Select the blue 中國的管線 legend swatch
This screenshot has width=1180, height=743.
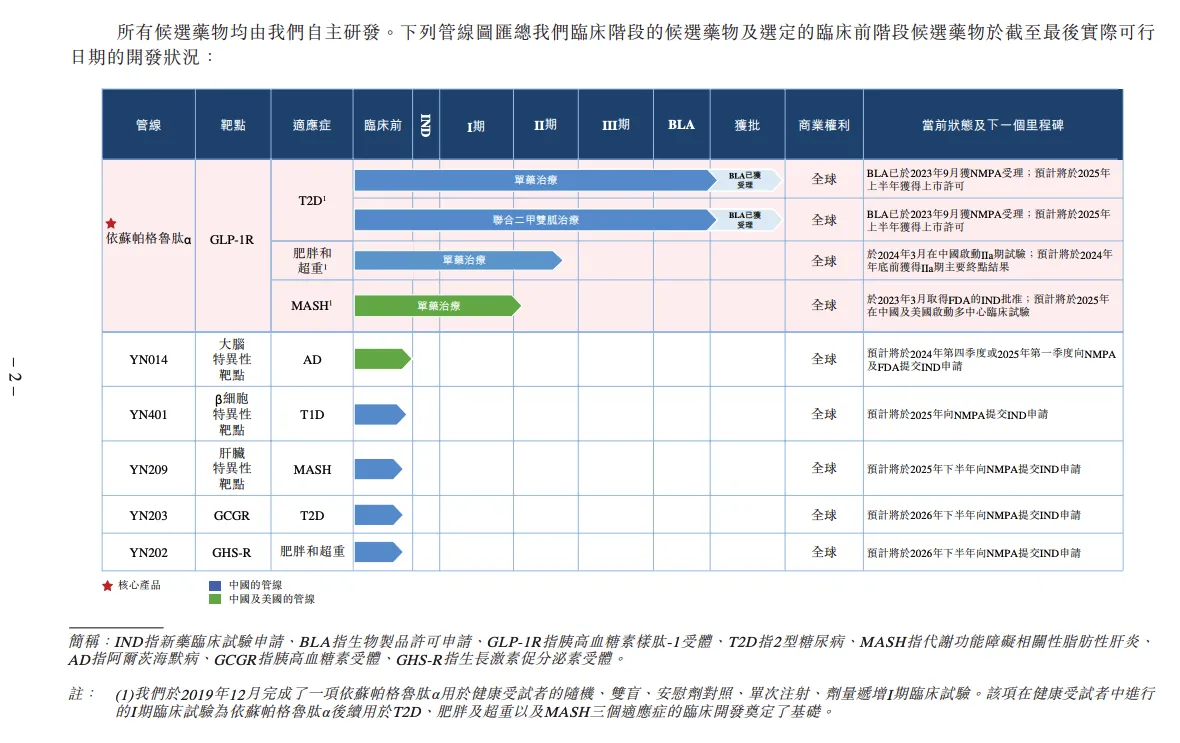[x=214, y=585]
